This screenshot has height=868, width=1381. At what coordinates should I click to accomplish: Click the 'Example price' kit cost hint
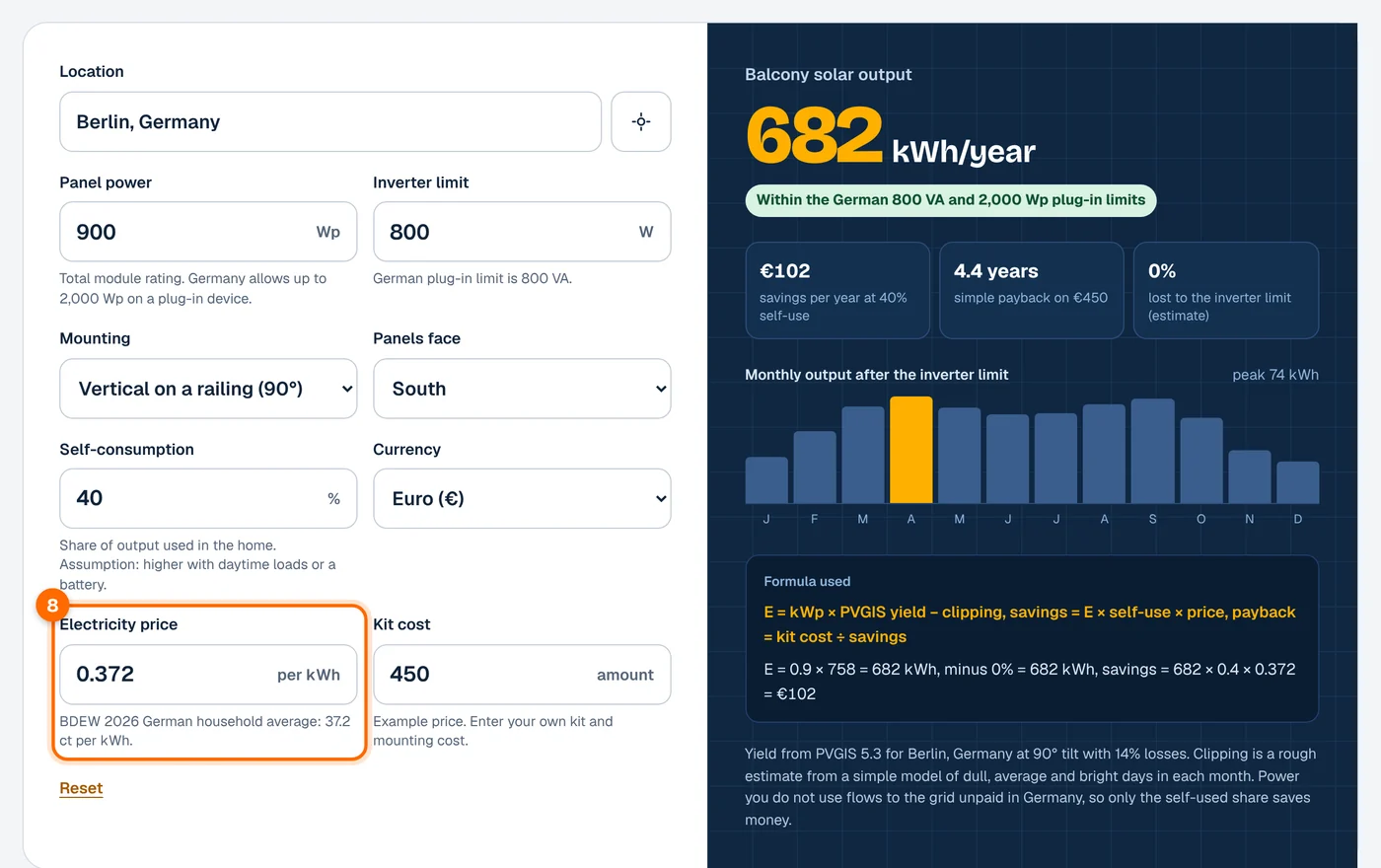coord(493,731)
